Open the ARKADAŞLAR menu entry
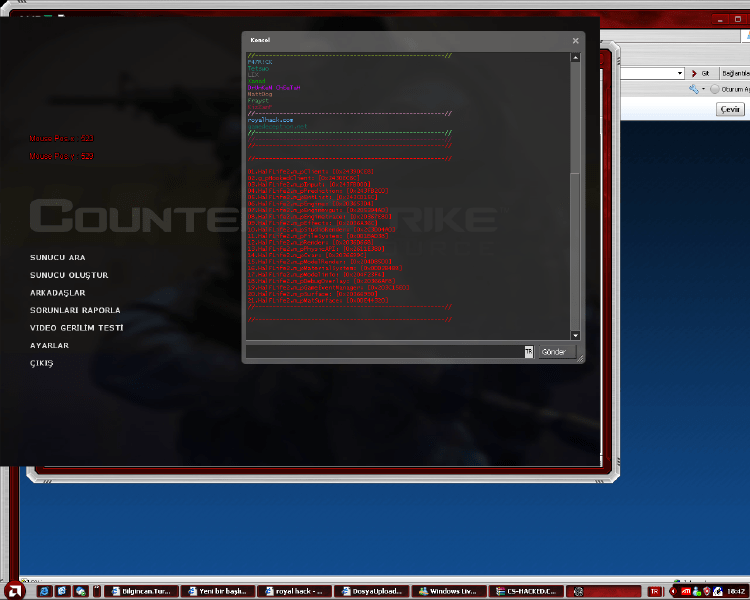750x600 pixels. point(57,293)
